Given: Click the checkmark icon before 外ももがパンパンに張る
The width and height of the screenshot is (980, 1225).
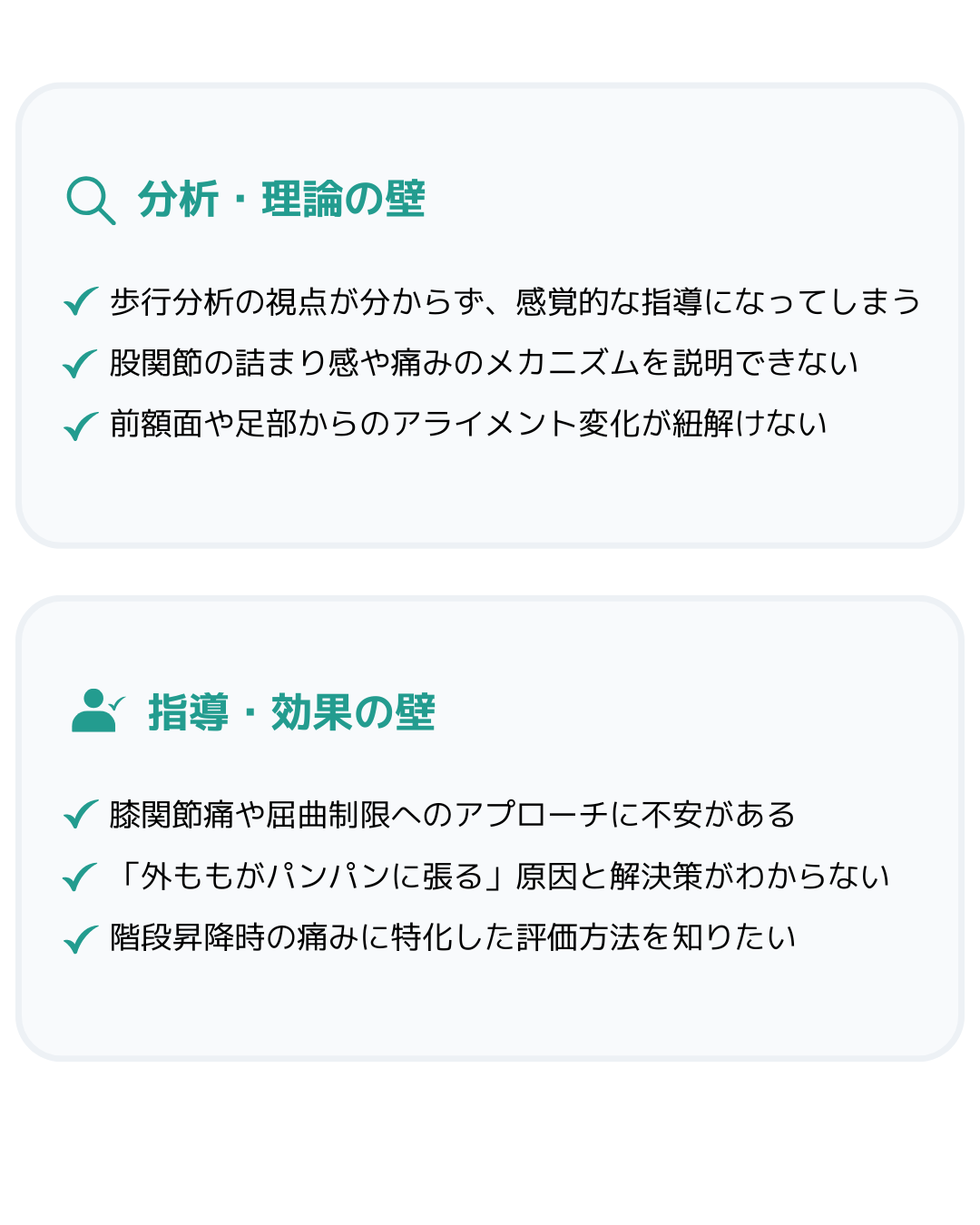Looking at the screenshot, I should click(81, 877).
